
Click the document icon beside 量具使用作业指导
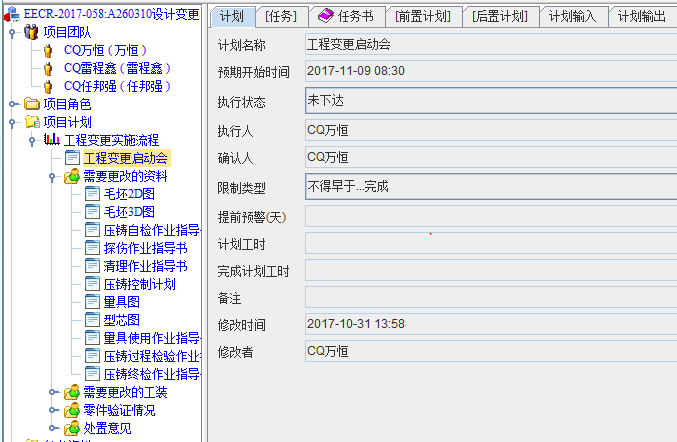pyautogui.click(x=92, y=338)
